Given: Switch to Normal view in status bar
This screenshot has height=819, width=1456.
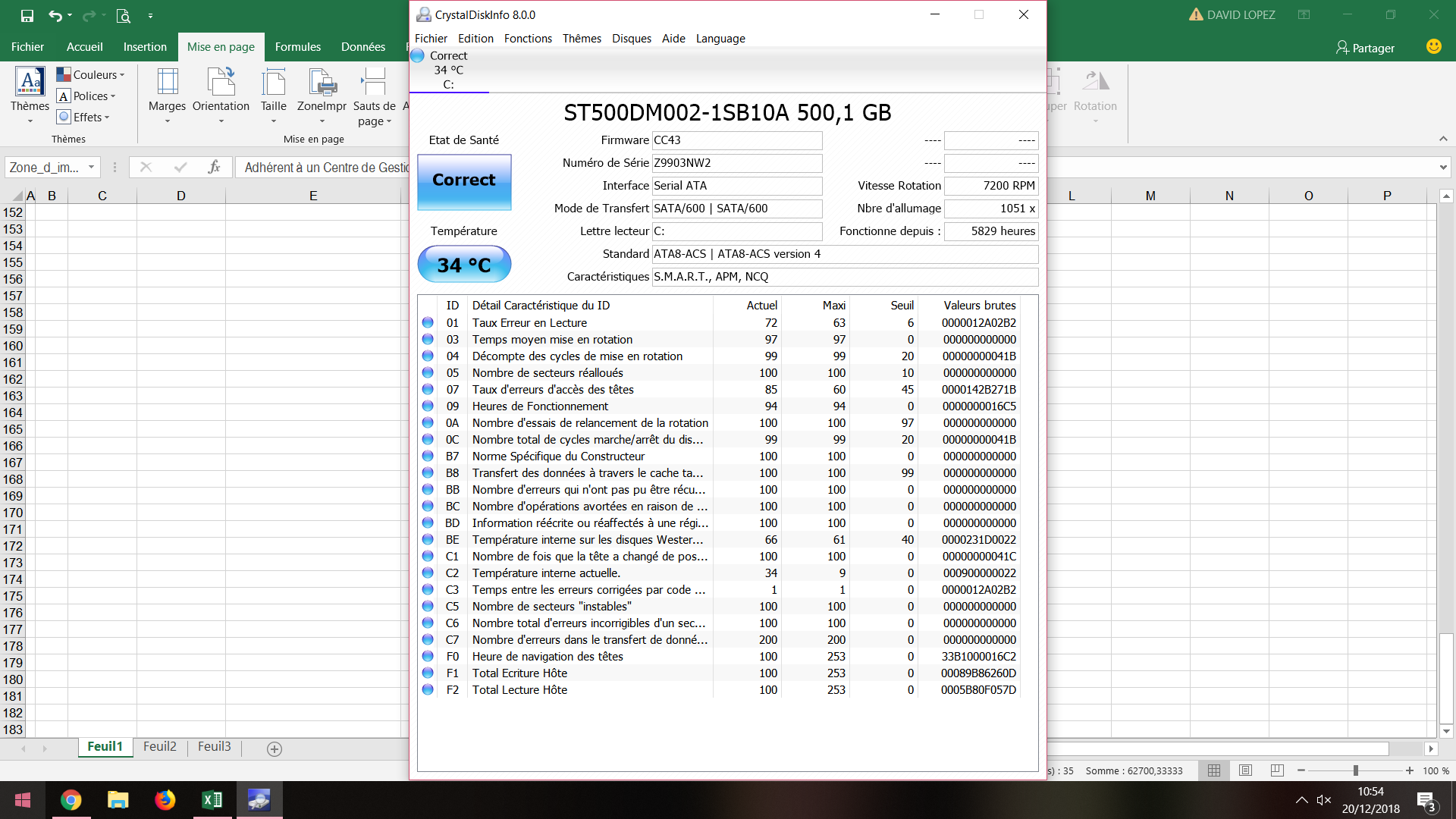Looking at the screenshot, I should 1214,770.
